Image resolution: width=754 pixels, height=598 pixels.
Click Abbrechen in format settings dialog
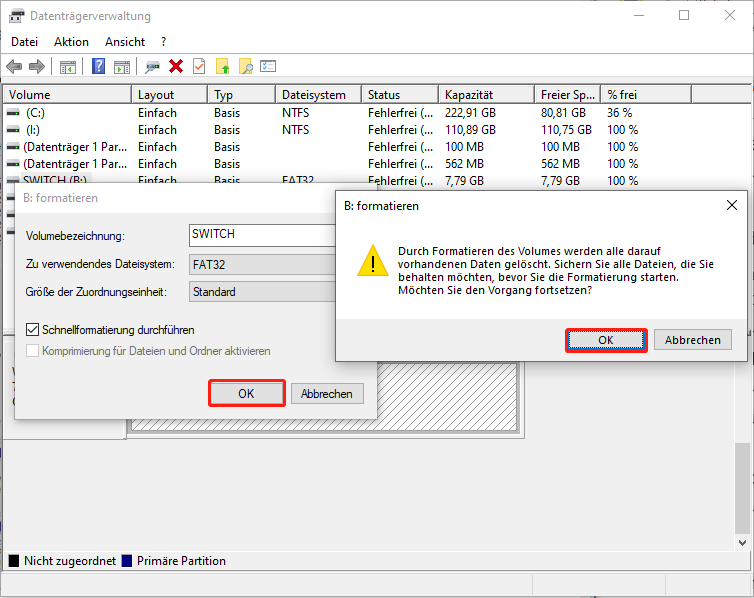(326, 394)
